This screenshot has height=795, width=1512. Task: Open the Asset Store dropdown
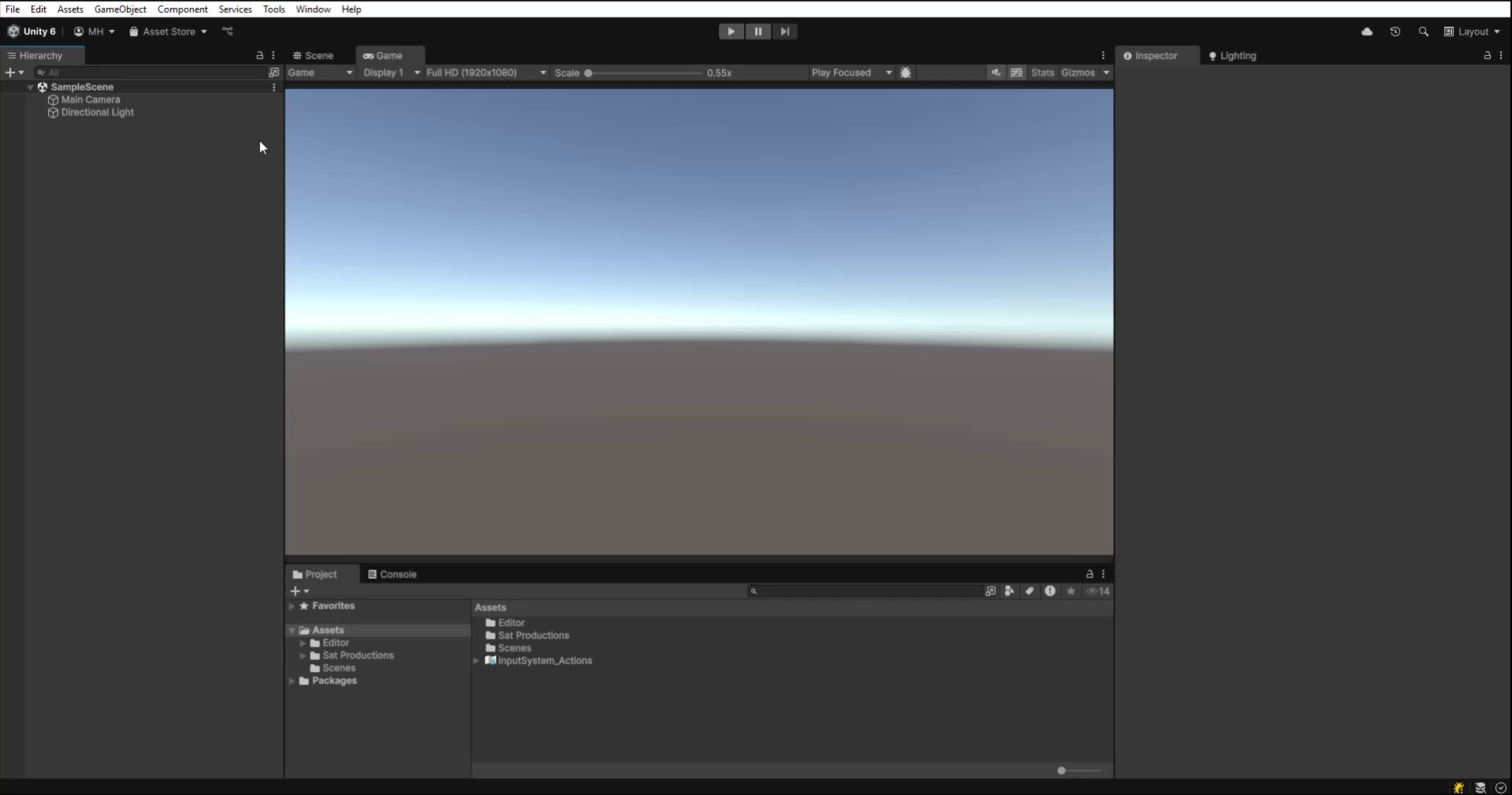click(168, 32)
